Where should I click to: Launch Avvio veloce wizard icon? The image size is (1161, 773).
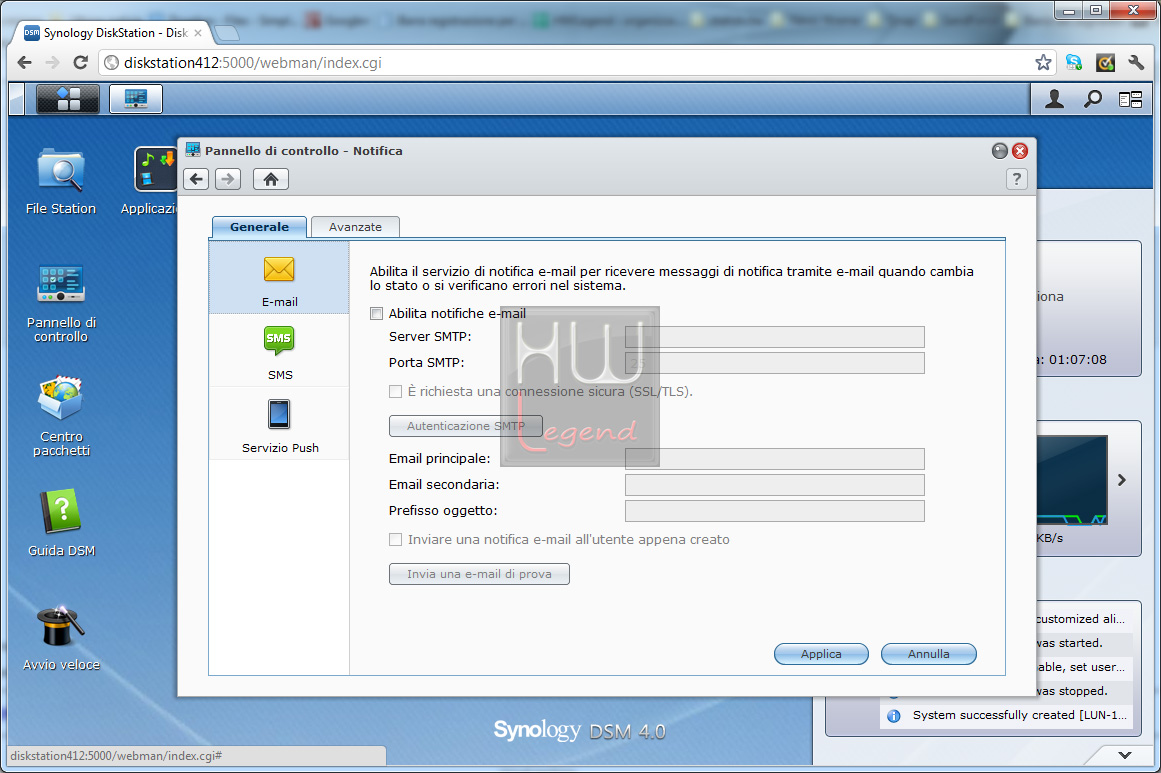coord(61,639)
